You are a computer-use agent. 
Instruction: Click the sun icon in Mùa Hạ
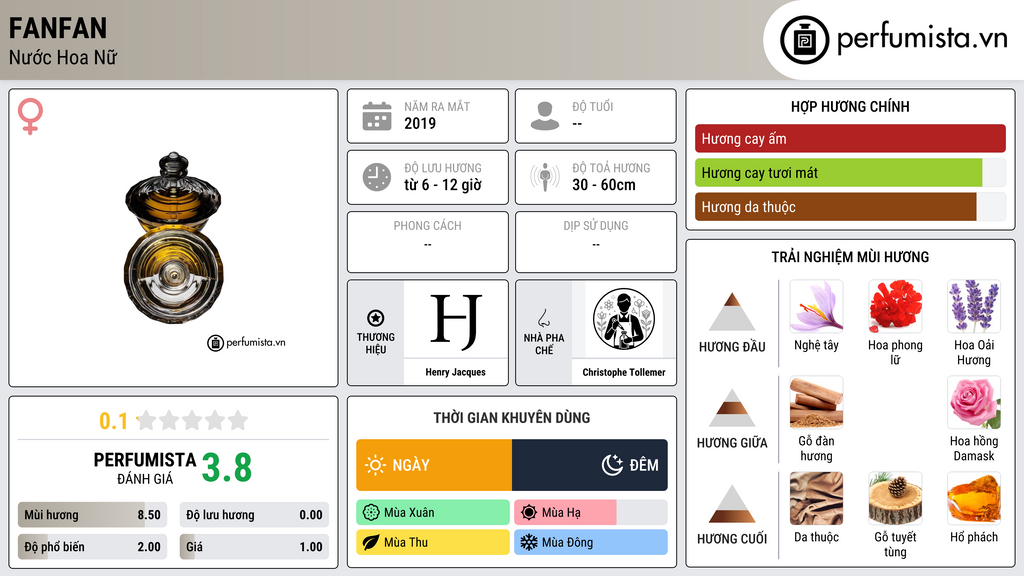(529, 513)
